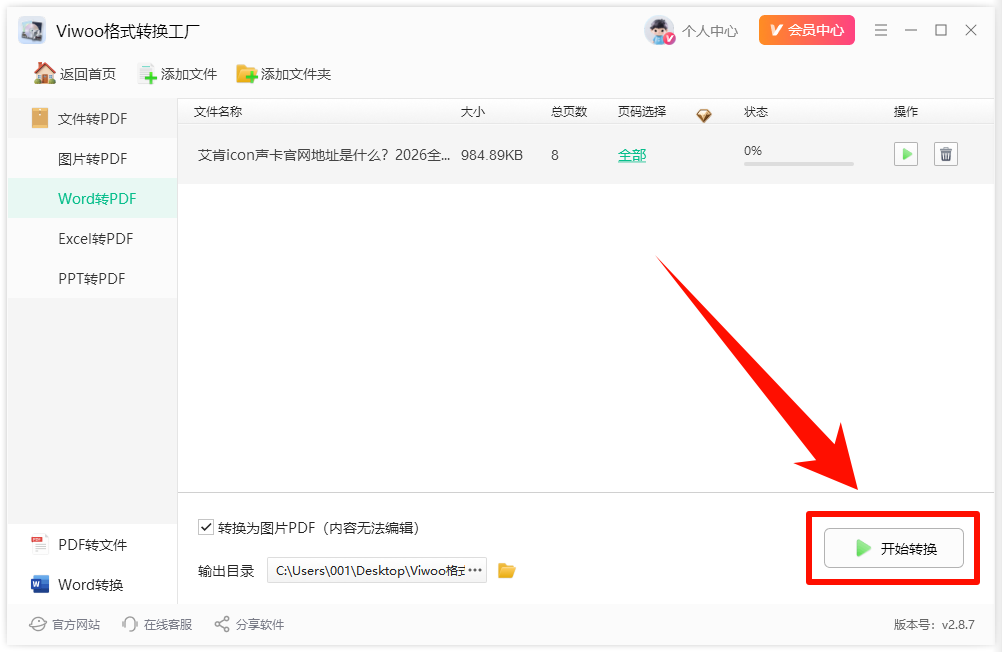Open the 会员中心 membership button
Image resolution: width=1002 pixels, height=652 pixels.
pyautogui.click(x=806, y=30)
